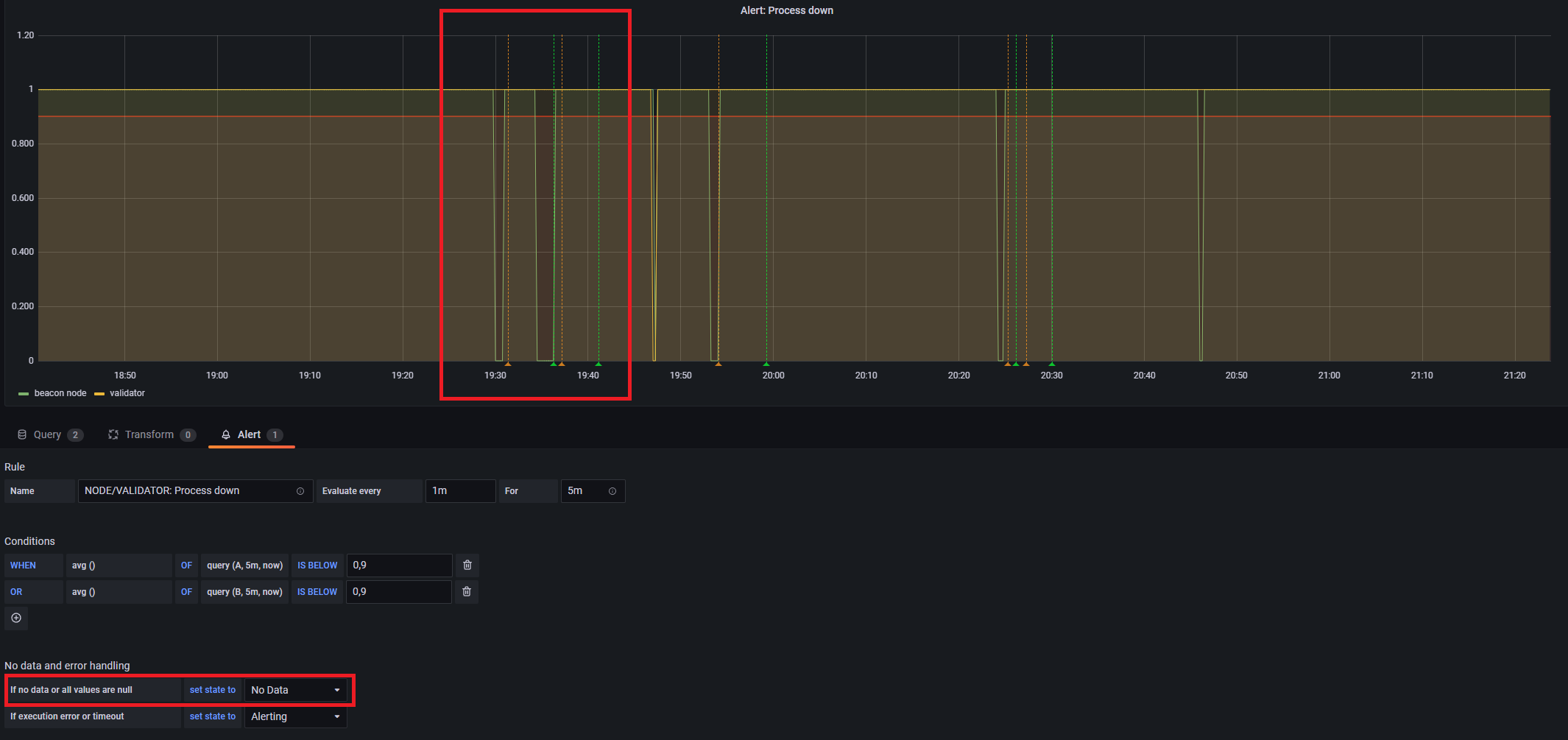Change IS BELOW evaluator for query B
The image size is (1568, 740).
317,592
